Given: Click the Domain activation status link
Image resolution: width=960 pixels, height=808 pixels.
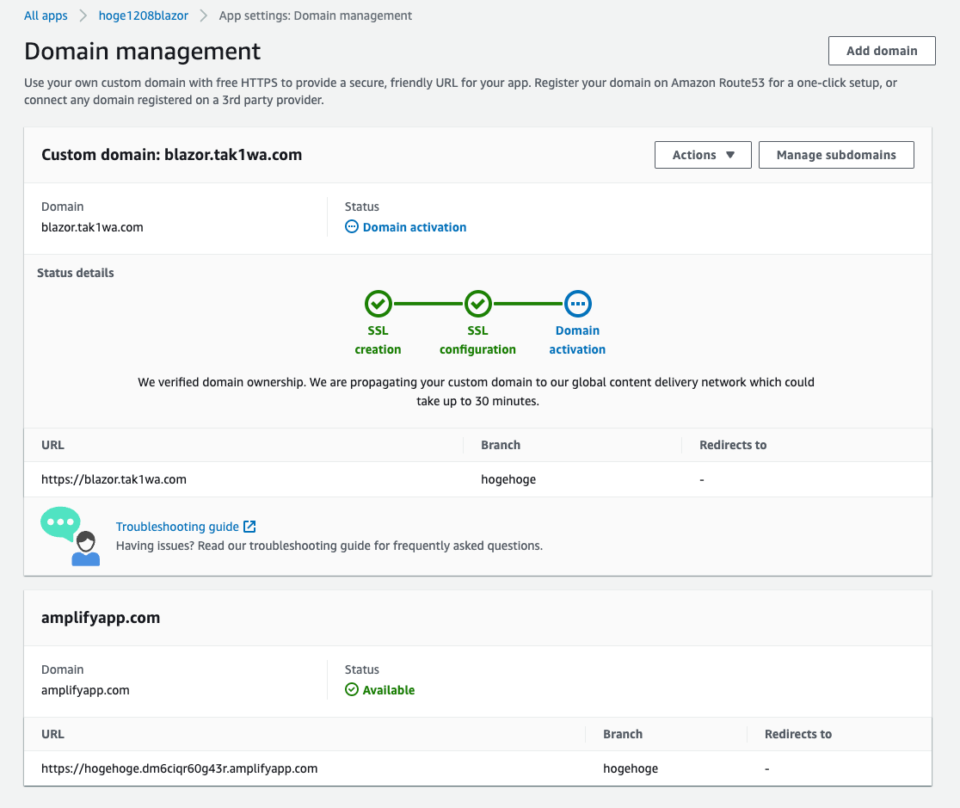Looking at the screenshot, I should point(414,227).
